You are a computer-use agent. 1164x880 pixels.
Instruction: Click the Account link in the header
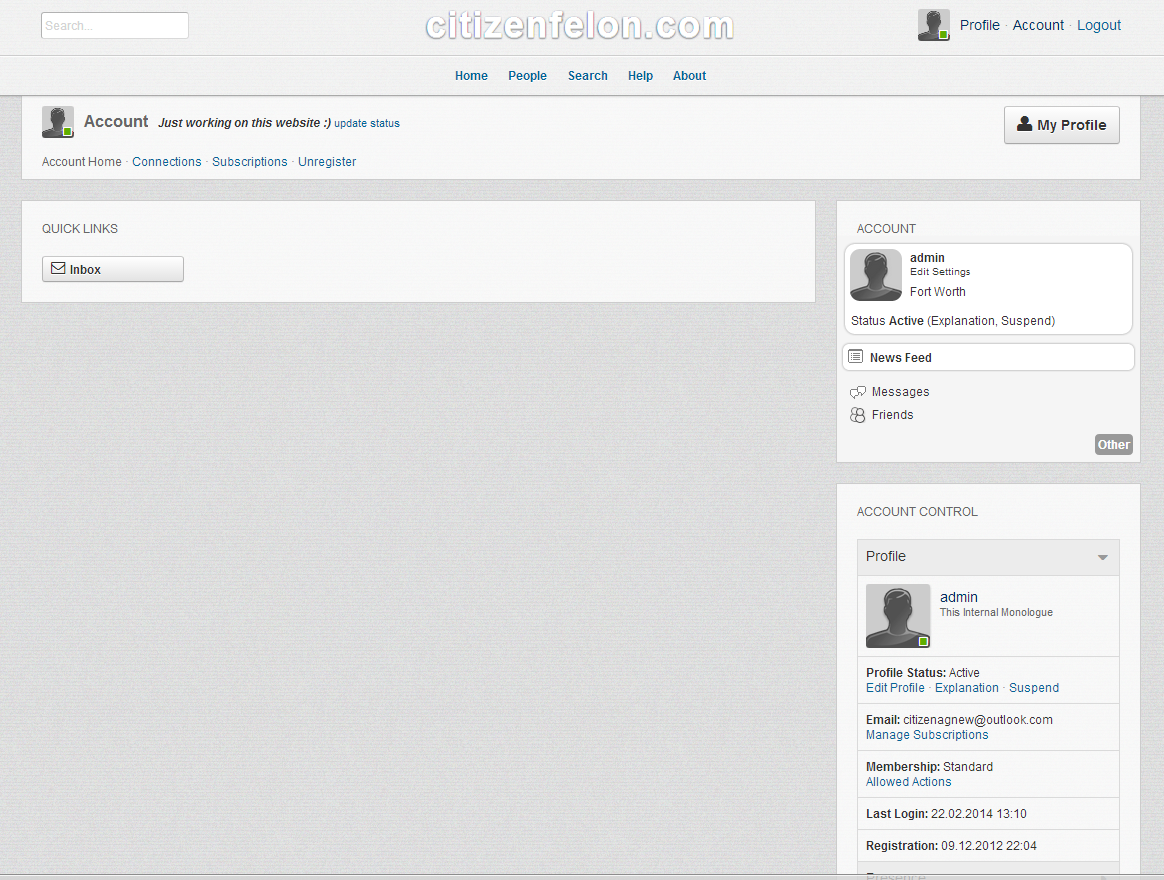[1038, 25]
